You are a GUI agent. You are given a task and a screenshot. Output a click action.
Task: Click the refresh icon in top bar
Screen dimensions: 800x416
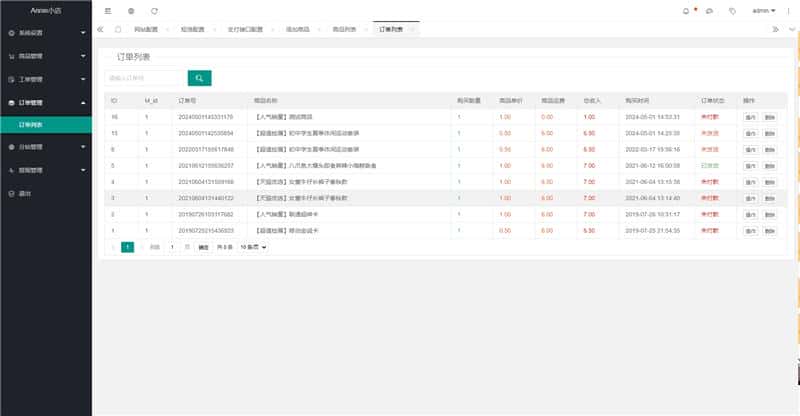click(154, 11)
